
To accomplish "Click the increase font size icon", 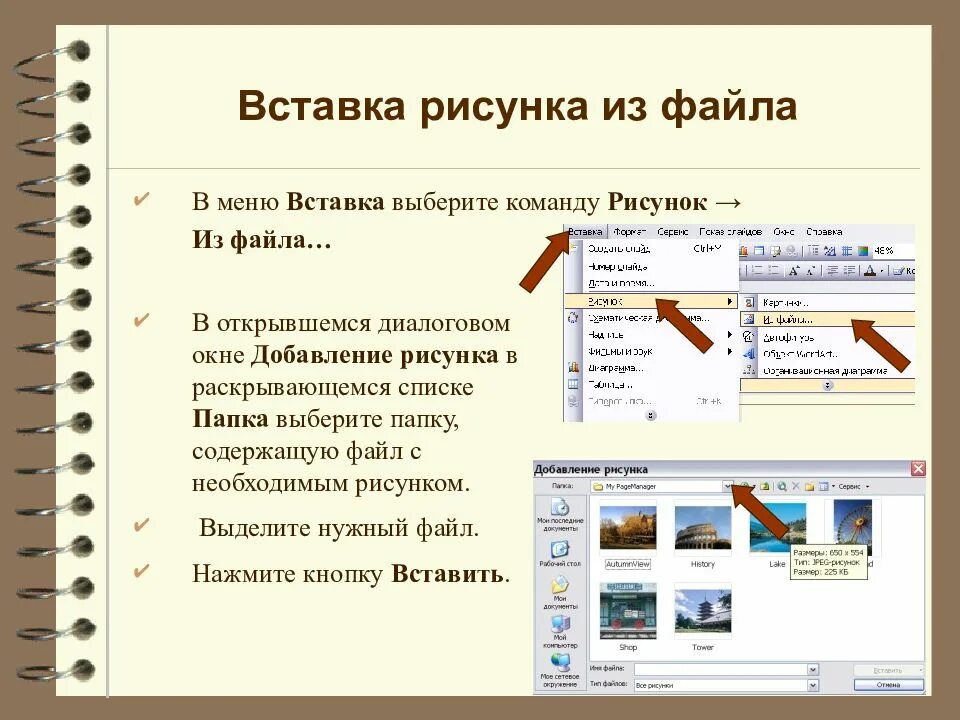I will click(x=794, y=271).
